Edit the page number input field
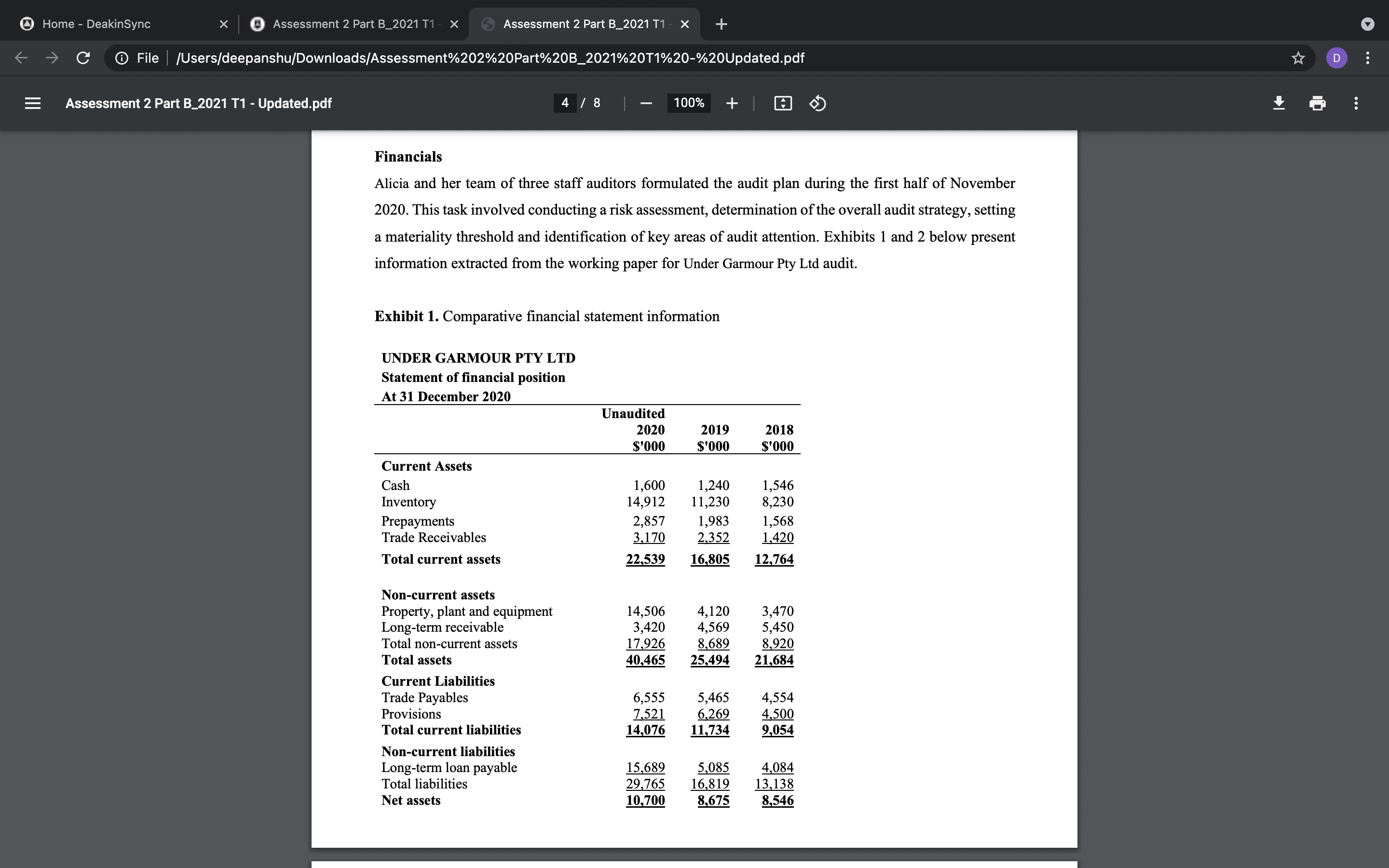The height and width of the screenshot is (868, 1389). (565, 103)
